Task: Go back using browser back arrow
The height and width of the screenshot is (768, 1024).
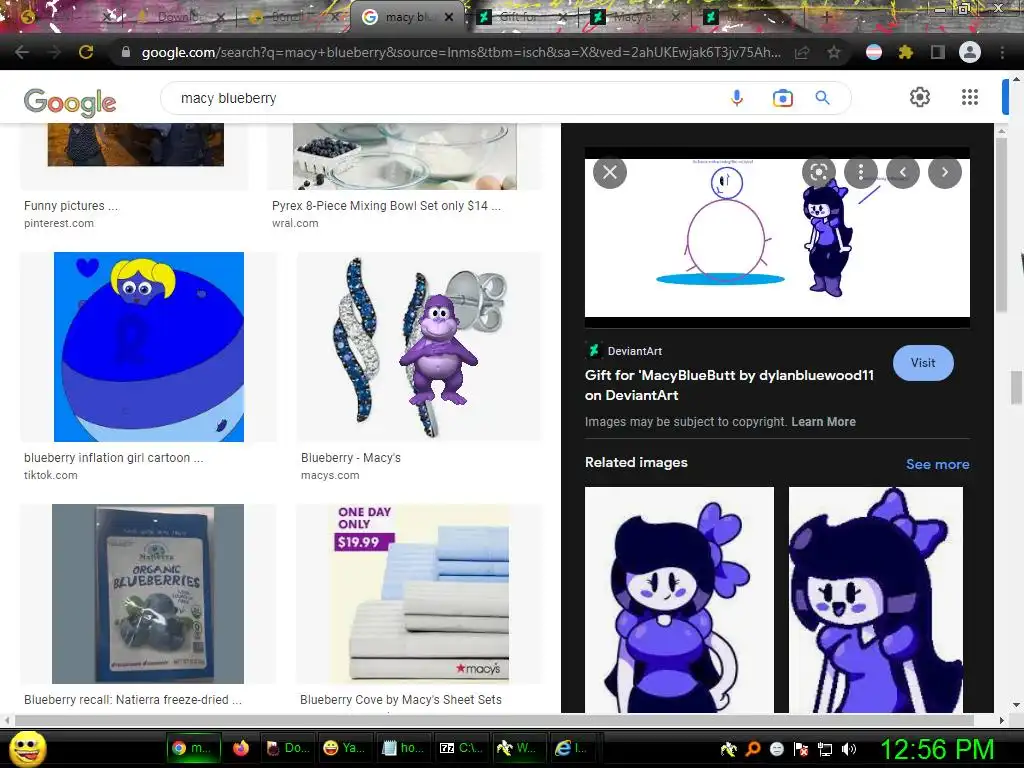Action: coord(22,52)
